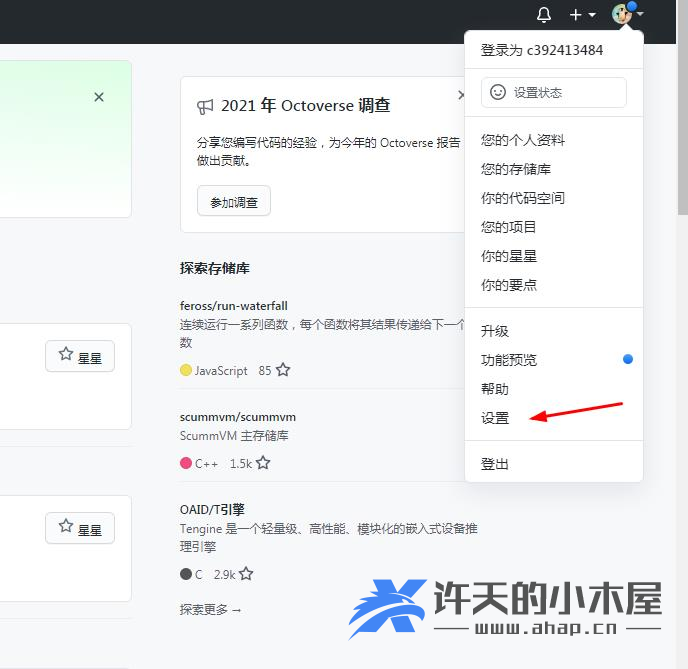Viewport: 688px width, 669px height.
Task: Click the ScummVM 主存储库 description
Action: click(x=234, y=436)
